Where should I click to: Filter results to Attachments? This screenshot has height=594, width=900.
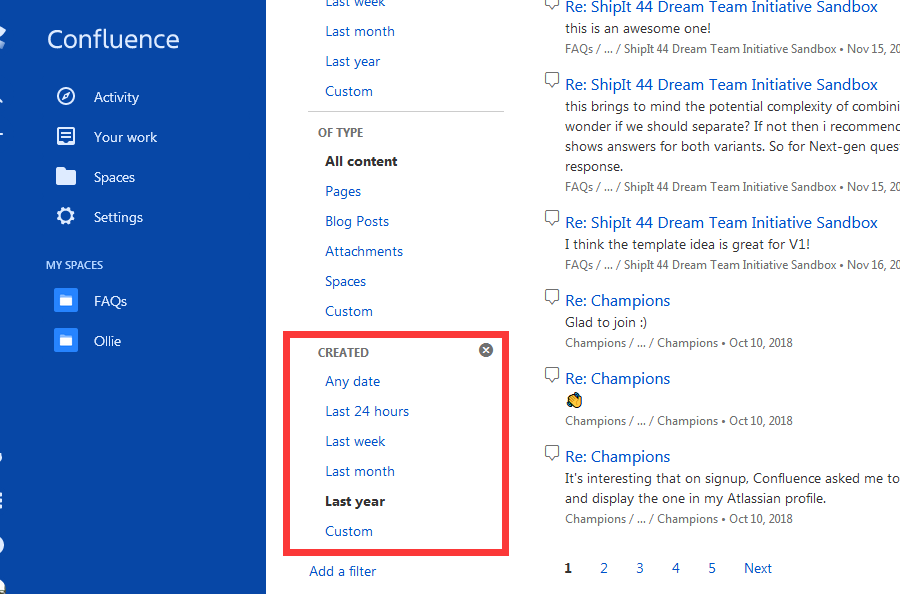point(364,251)
